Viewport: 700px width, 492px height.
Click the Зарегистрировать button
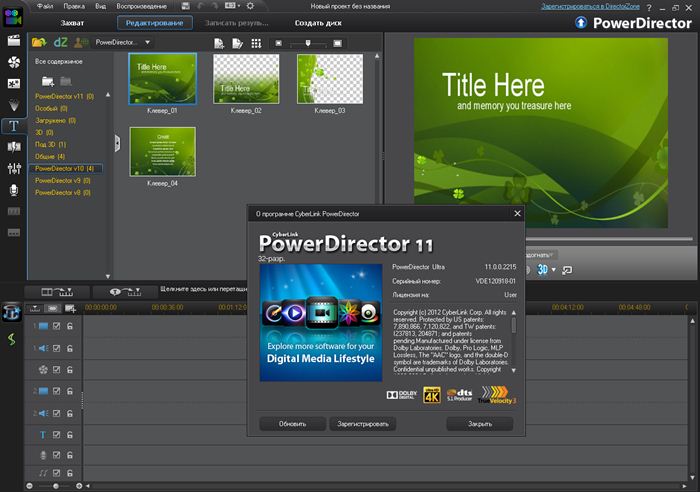362,424
